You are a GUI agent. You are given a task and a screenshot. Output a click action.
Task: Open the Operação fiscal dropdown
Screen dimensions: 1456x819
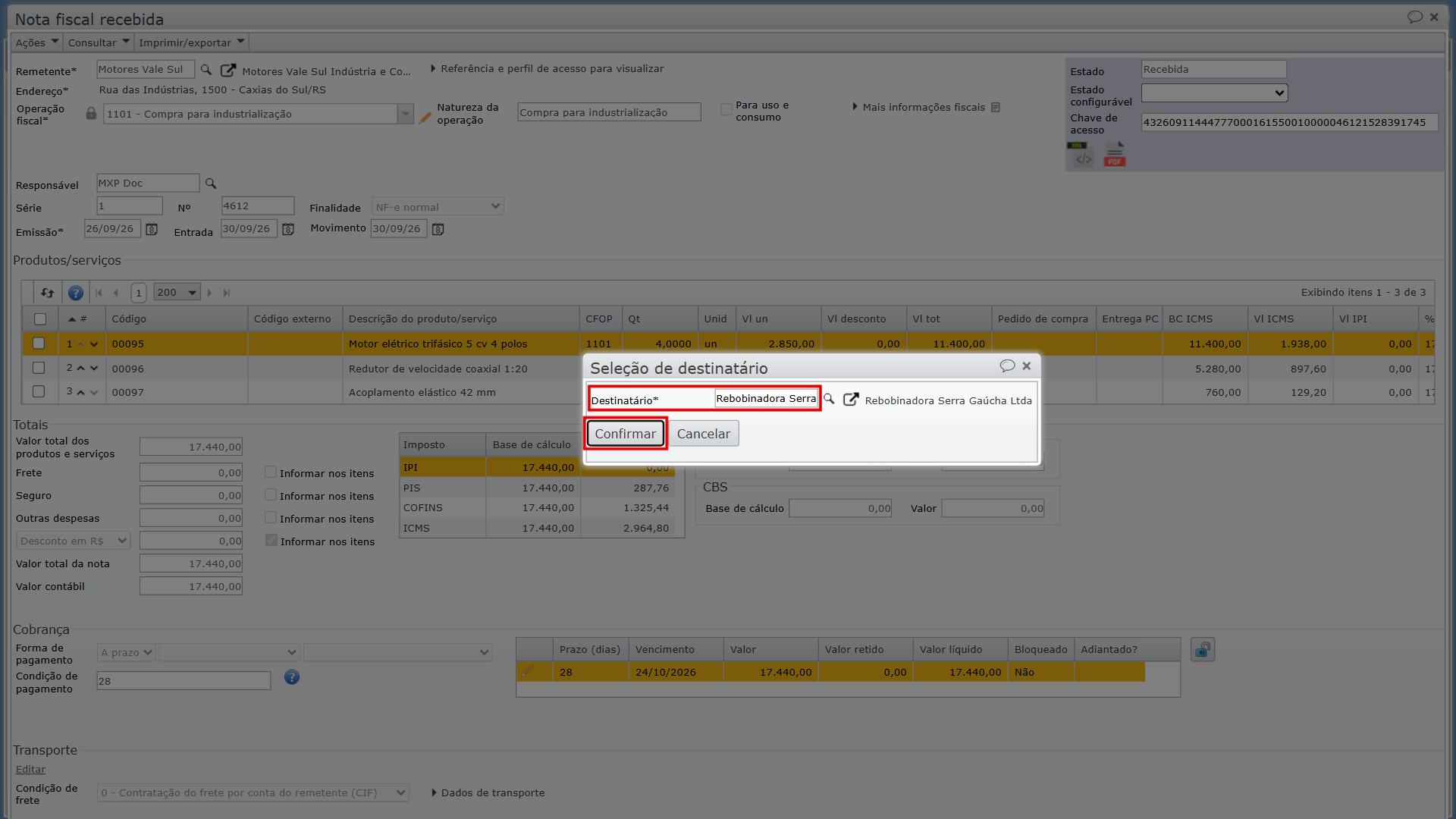pyautogui.click(x=406, y=114)
